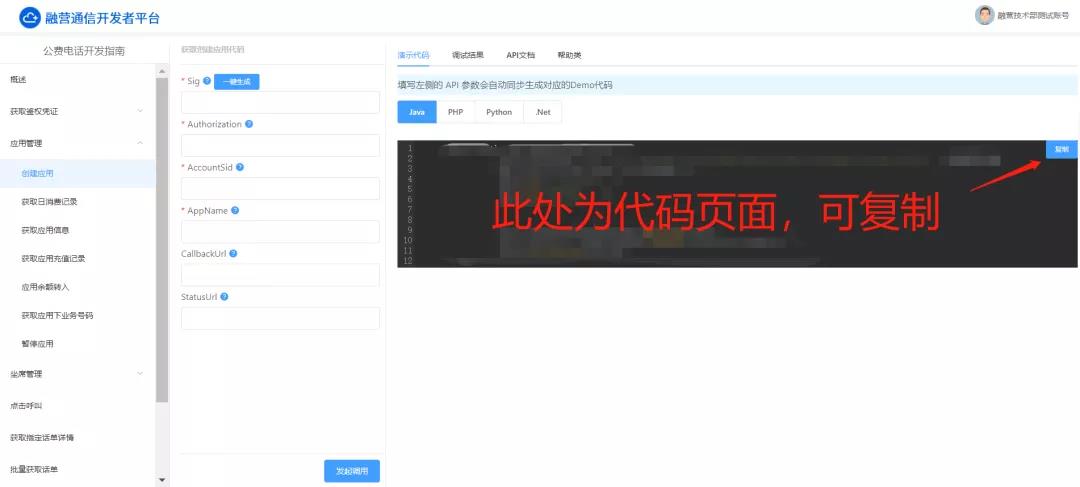Viewport: 1080px width, 487px height.
Task: Click the help icon beside AppName
Action: tap(235, 210)
